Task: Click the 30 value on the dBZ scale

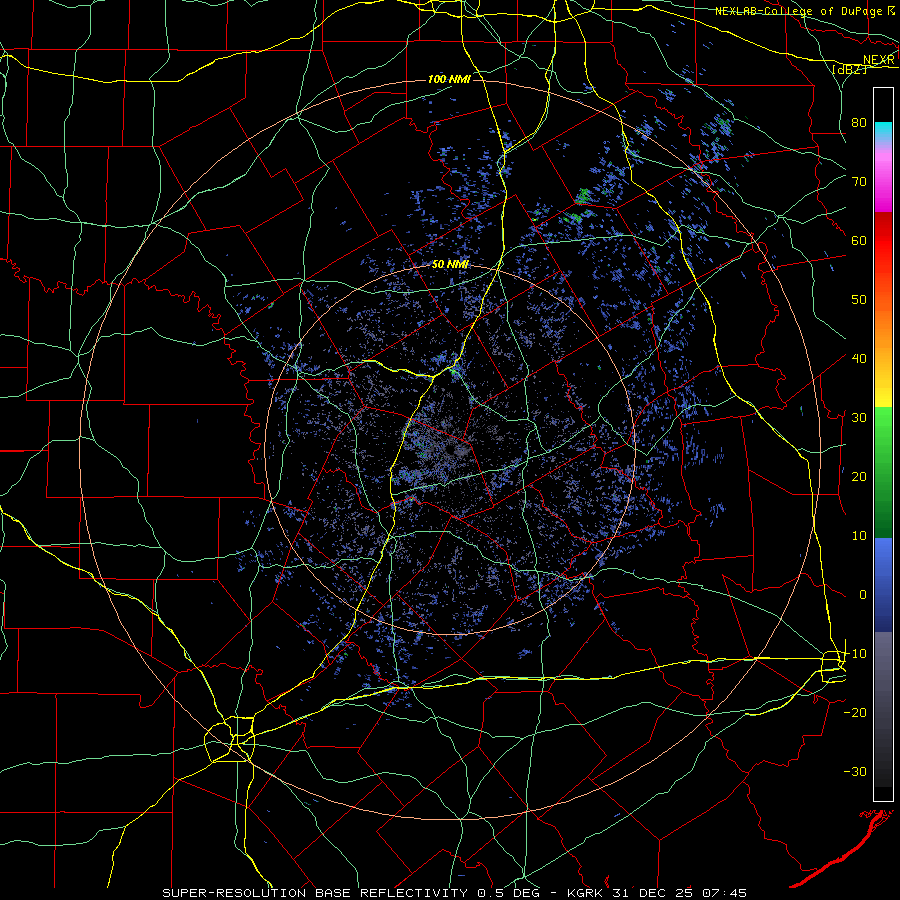Action: coord(859,418)
